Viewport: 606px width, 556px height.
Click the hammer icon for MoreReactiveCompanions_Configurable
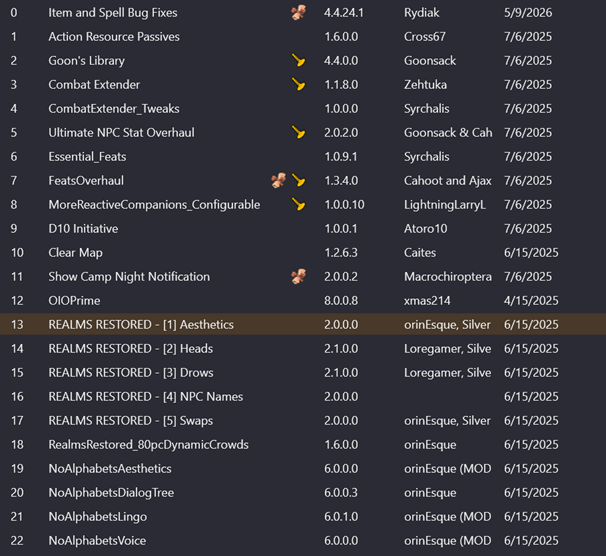298,204
